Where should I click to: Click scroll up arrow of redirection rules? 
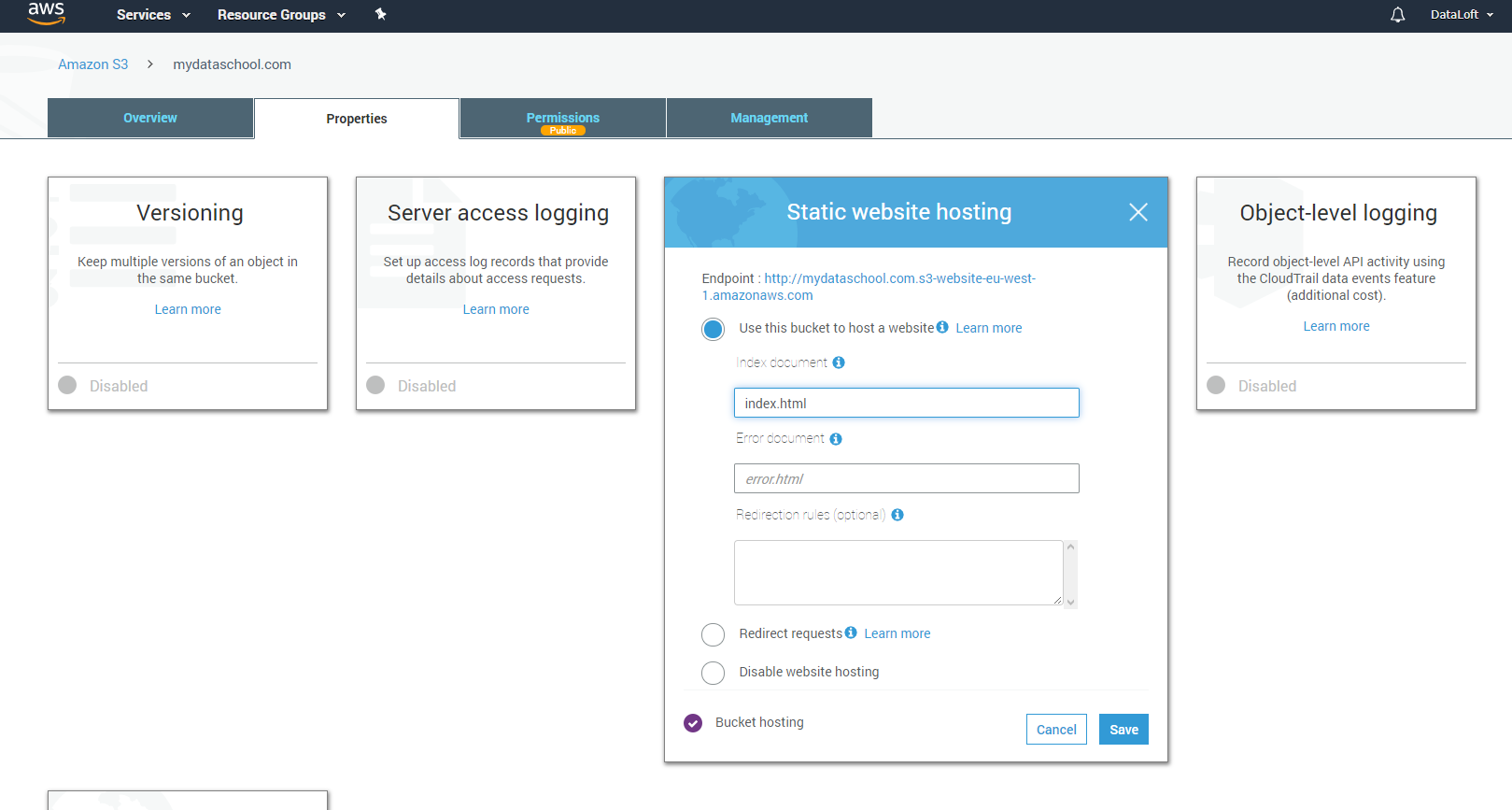pyautogui.click(x=1071, y=547)
